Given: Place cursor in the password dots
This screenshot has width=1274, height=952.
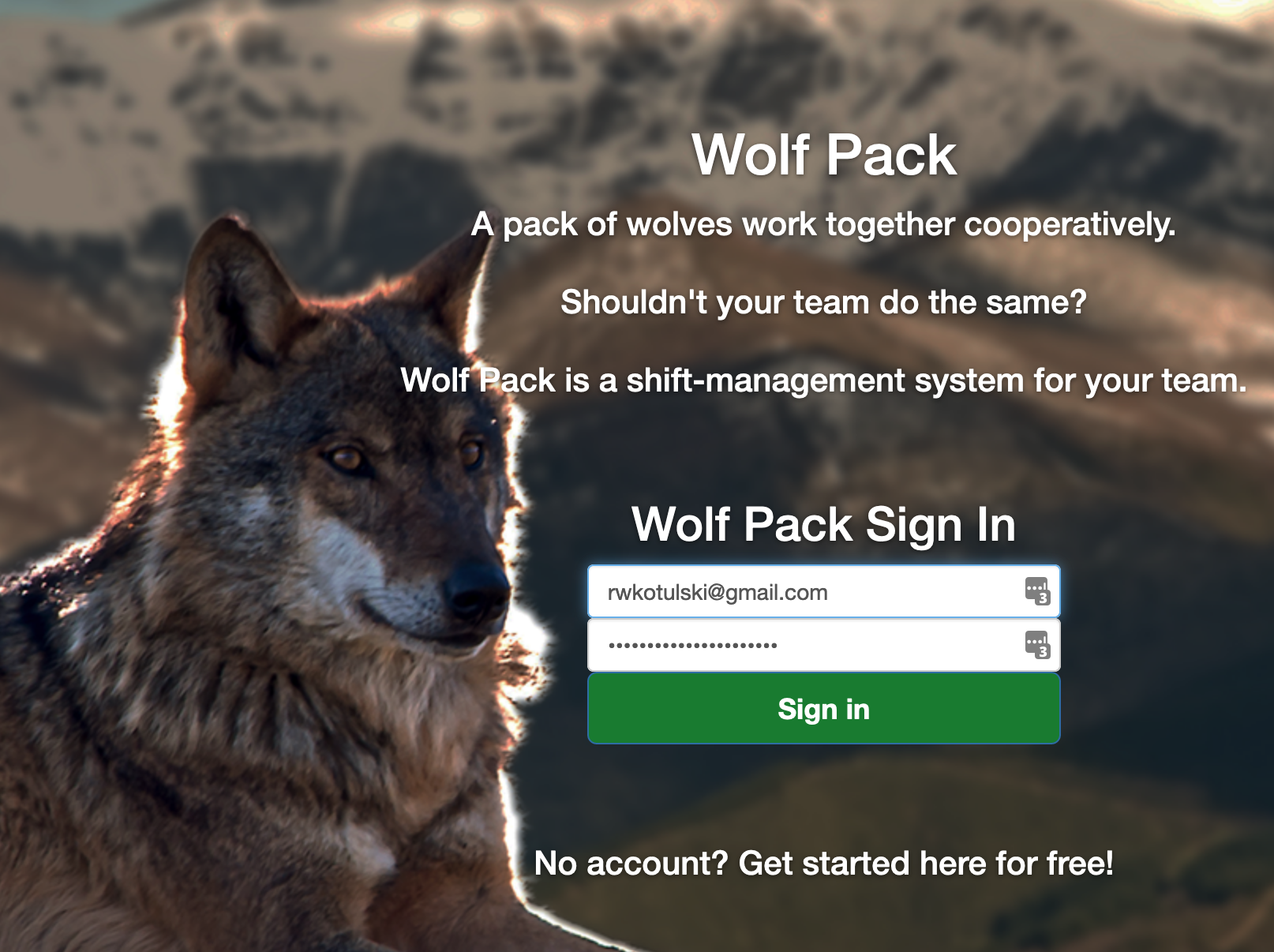Looking at the screenshot, I should pyautogui.click(x=692, y=646).
